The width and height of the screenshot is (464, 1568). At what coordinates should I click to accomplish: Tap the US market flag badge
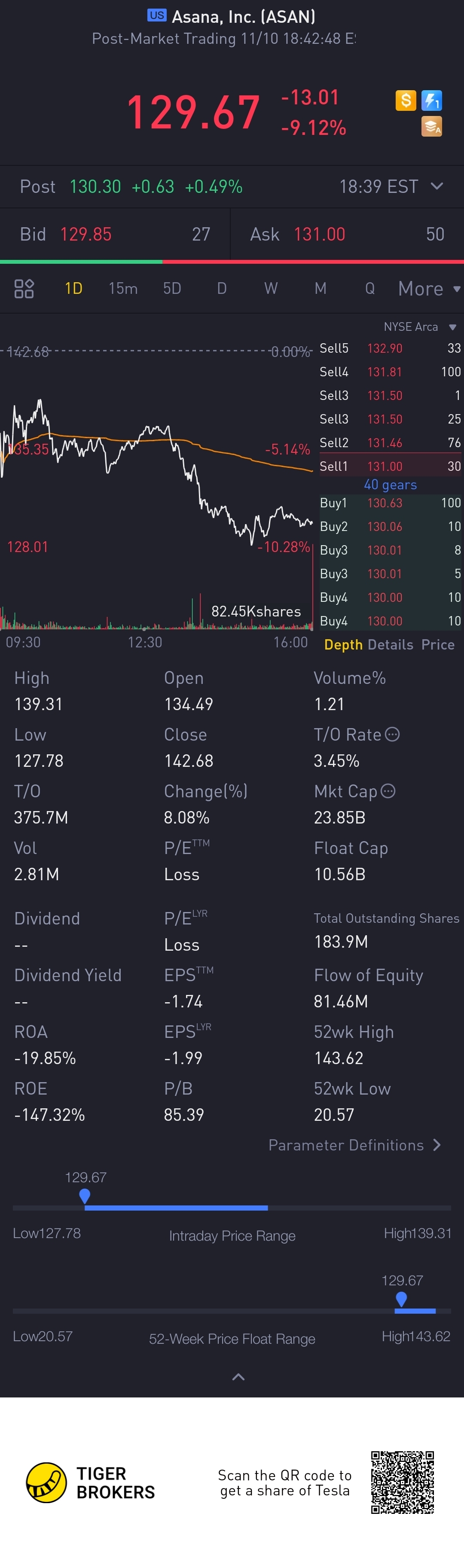tap(156, 15)
